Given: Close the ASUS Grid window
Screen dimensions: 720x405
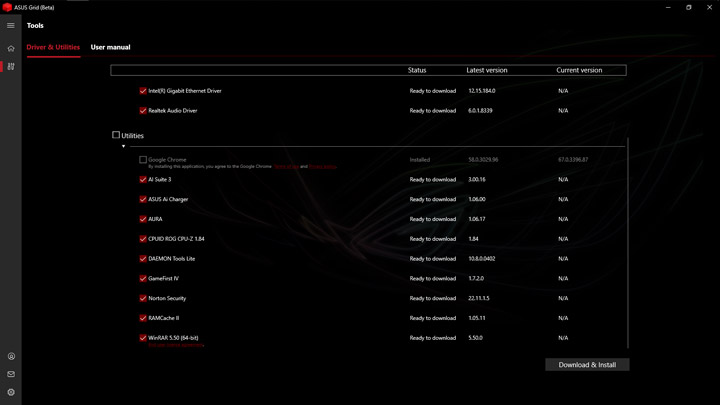Looking at the screenshot, I should click(x=709, y=7).
